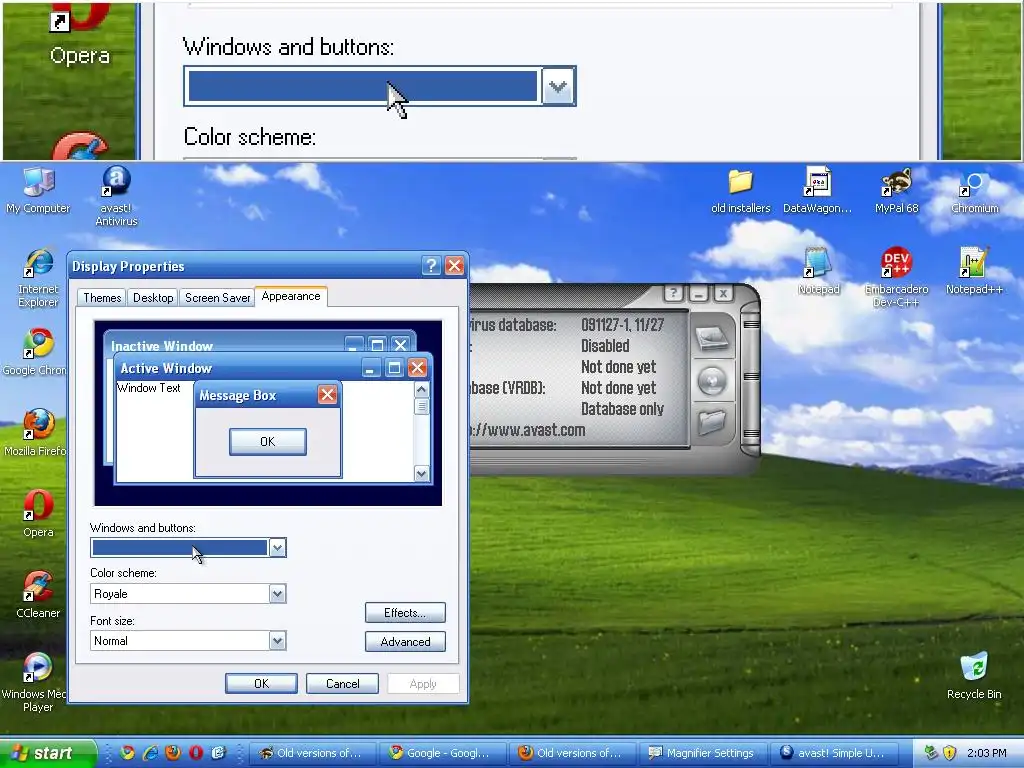Switch to Google - Googl... taskbar button
Screen dimensions: 1024x768
pos(443,753)
